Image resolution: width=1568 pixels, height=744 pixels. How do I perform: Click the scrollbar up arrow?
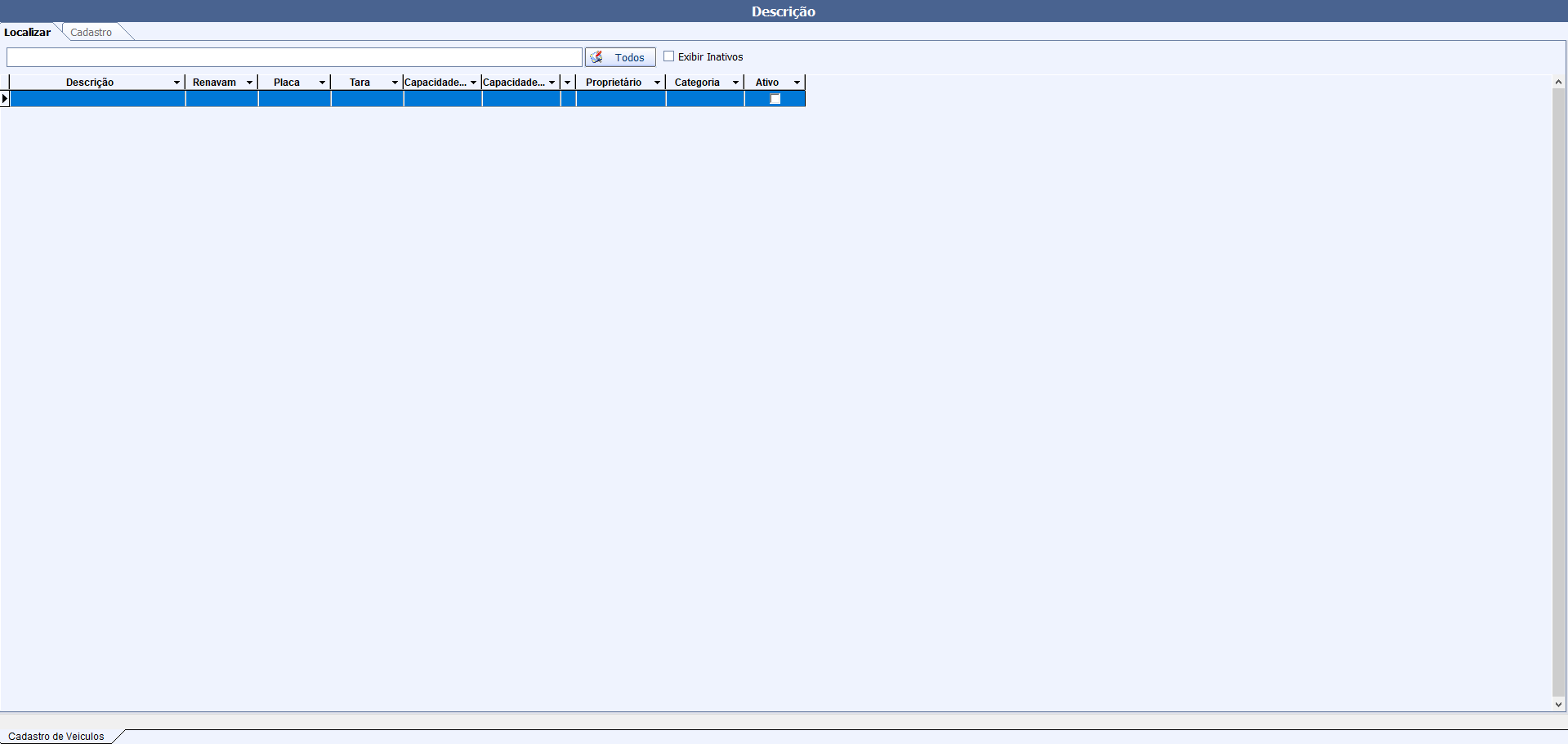[1558, 82]
